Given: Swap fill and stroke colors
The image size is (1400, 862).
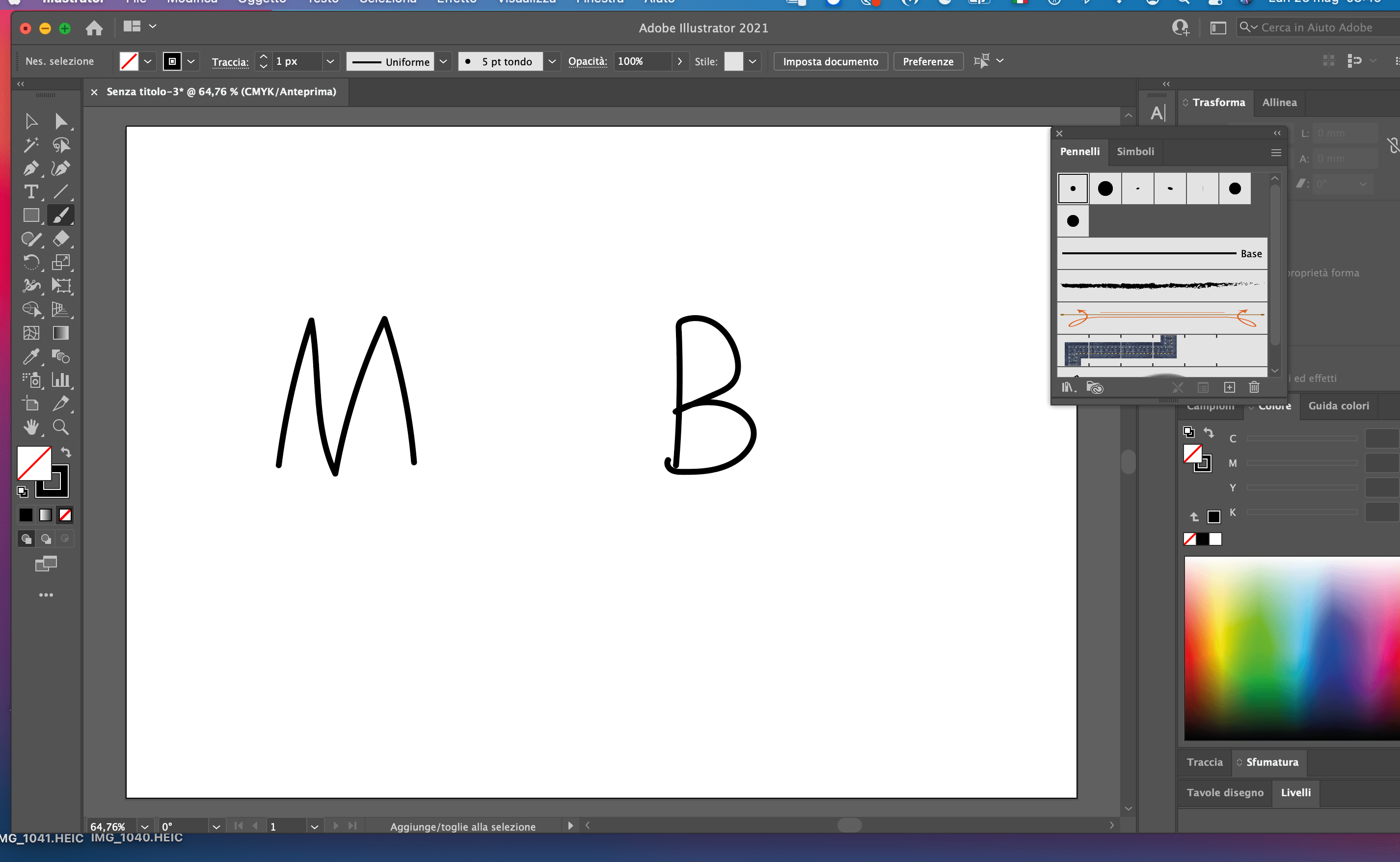Looking at the screenshot, I should pos(67,452).
